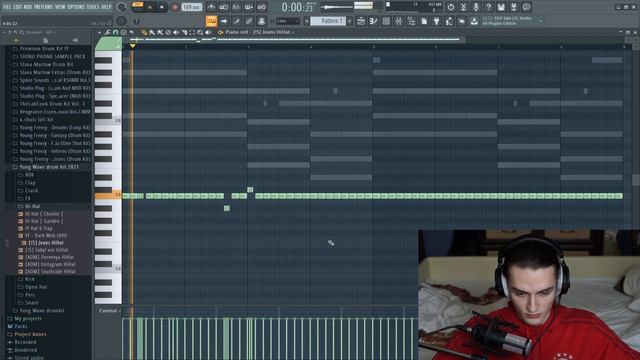Select [ADM] Instagram HiHat sample

(x=50, y=264)
